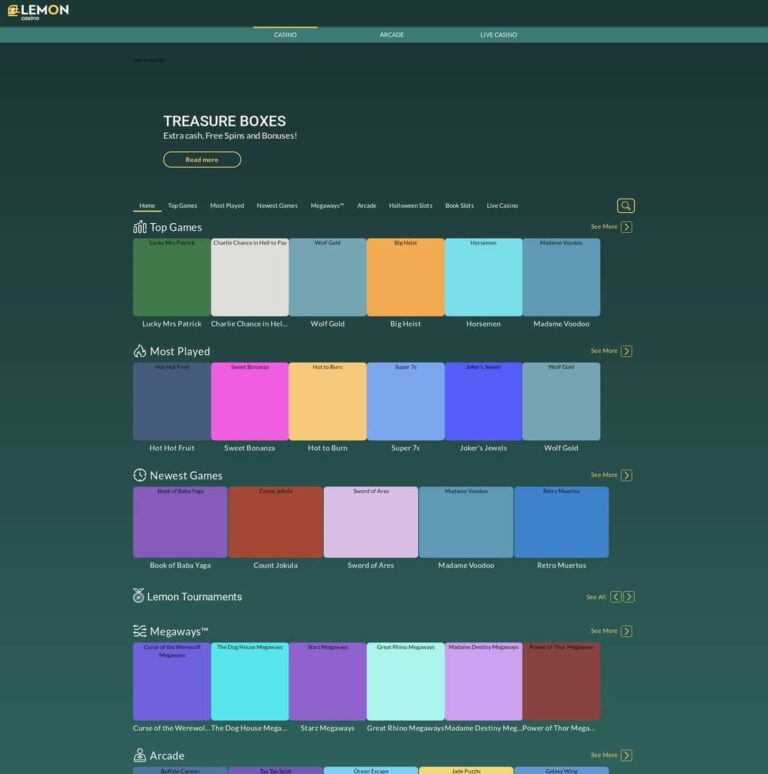This screenshot has height=774, width=768.
Task: Click See More for Newest Games
Action: click(604, 475)
